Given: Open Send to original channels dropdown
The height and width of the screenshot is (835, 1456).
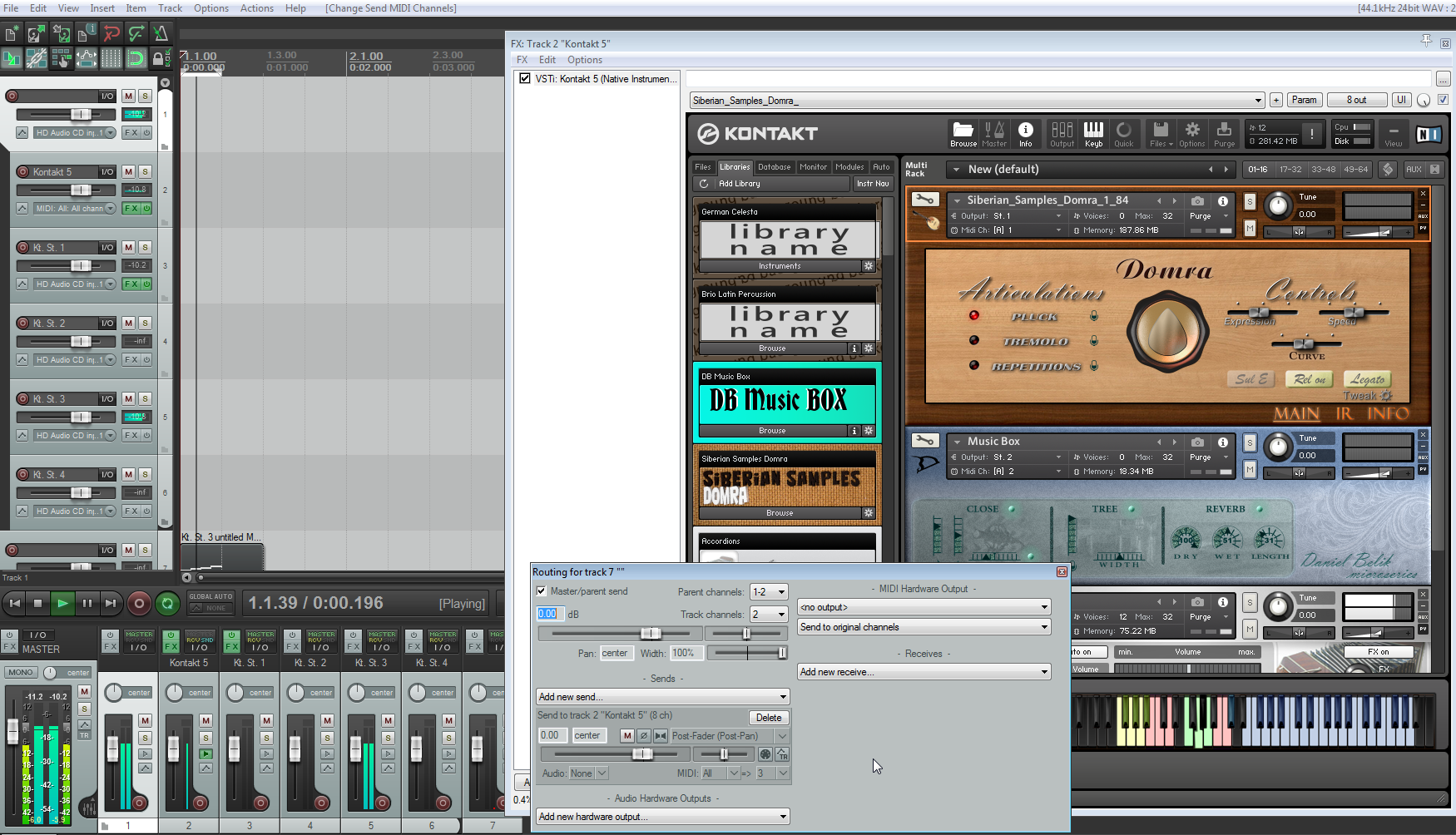Looking at the screenshot, I should [x=924, y=627].
